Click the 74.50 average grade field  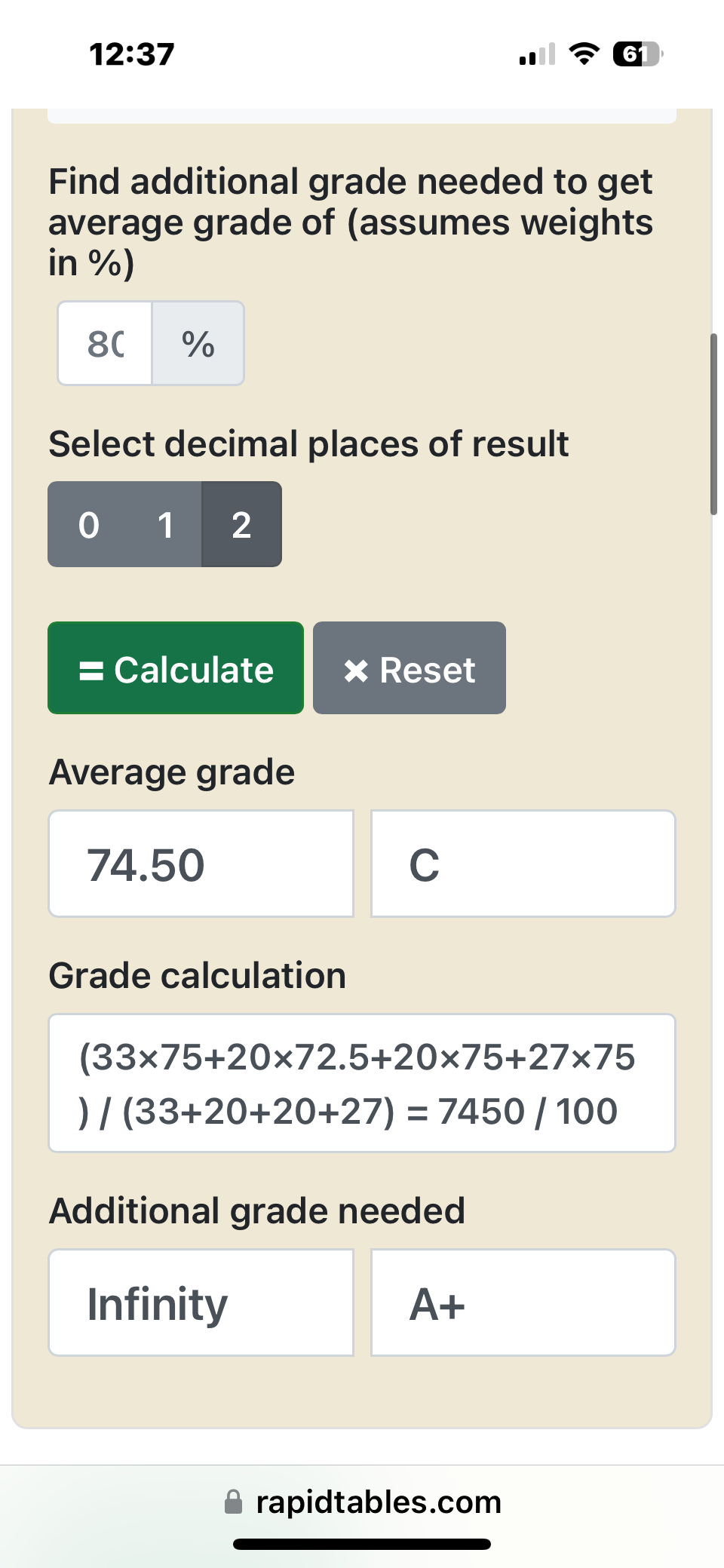pyautogui.click(x=201, y=864)
